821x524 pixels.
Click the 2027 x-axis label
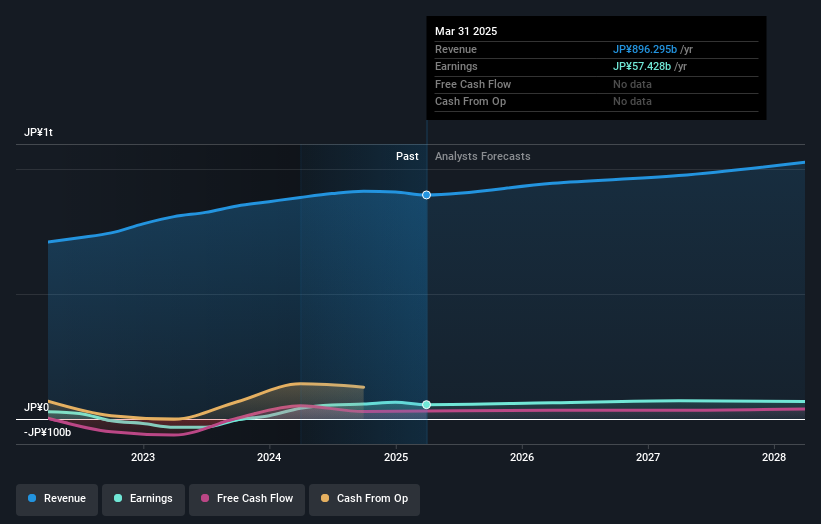pos(648,457)
